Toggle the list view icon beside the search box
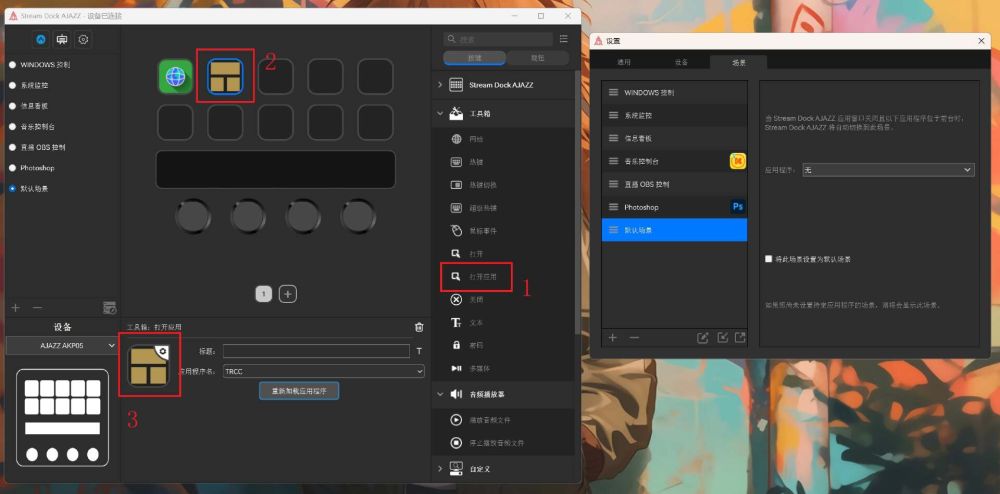 pyautogui.click(x=563, y=39)
